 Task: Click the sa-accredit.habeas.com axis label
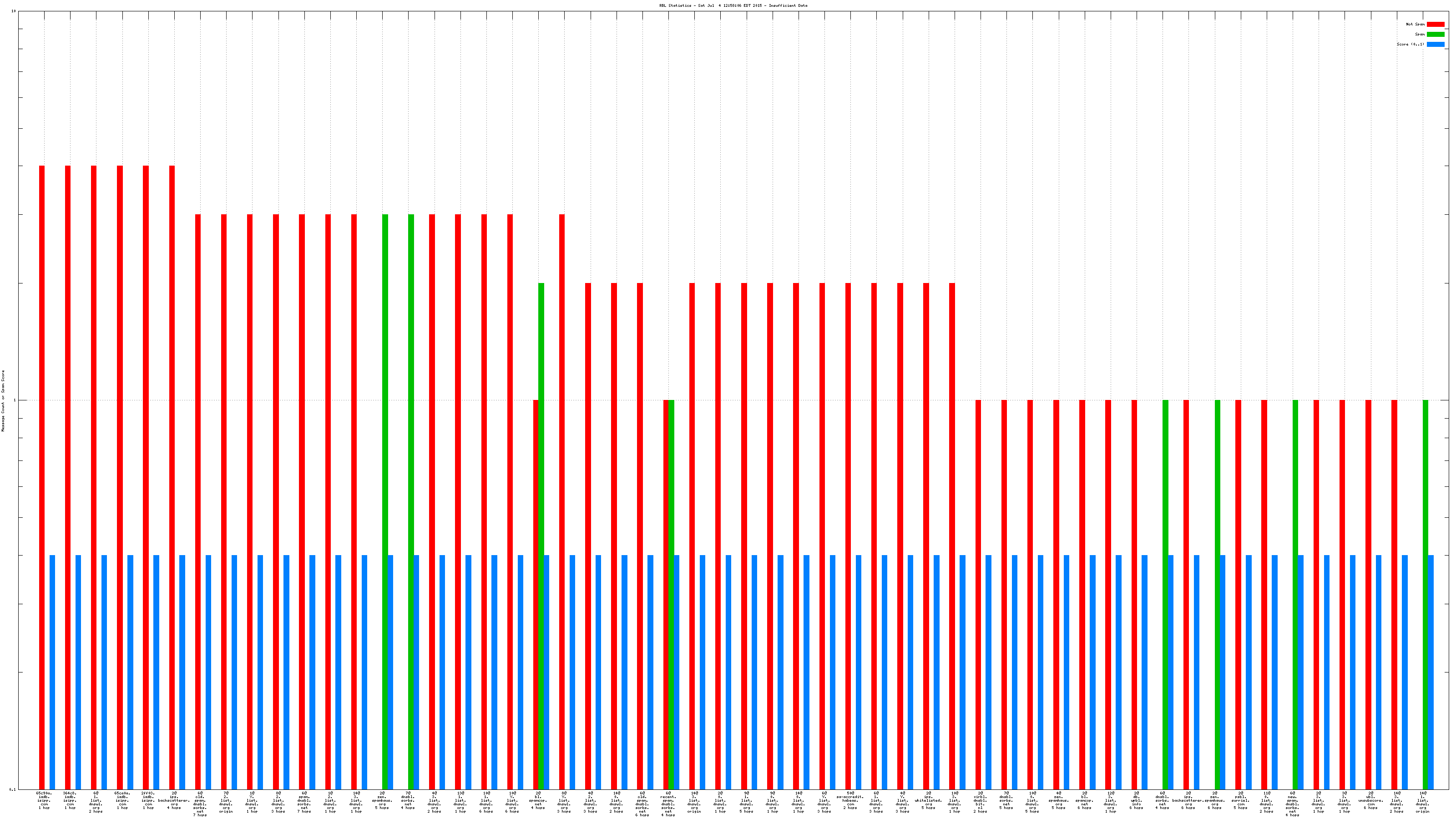point(850,800)
